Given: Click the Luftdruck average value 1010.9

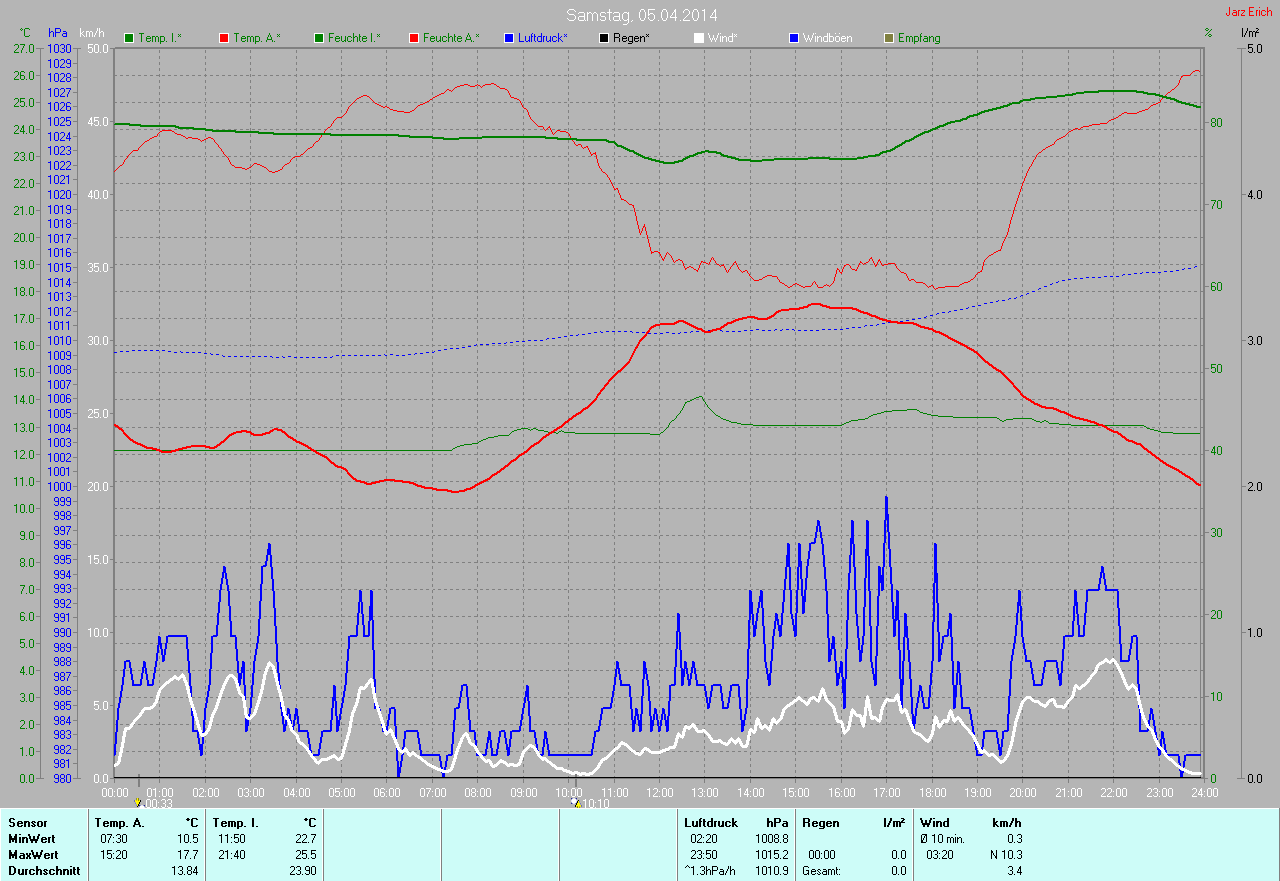Looking at the screenshot, I should coord(772,871).
